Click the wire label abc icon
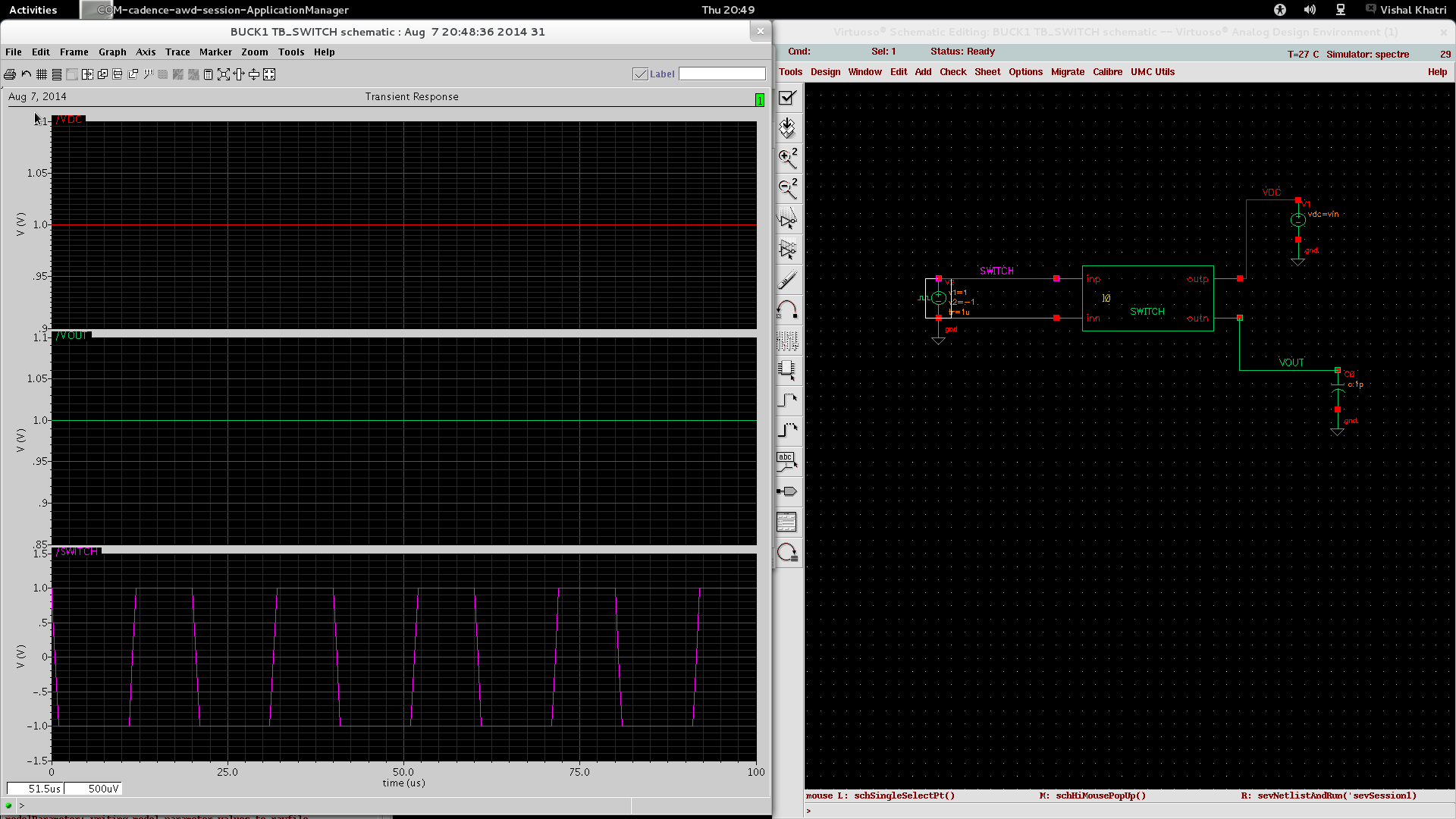The width and height of the screenshot is (1456, 819). coord(787,460)
